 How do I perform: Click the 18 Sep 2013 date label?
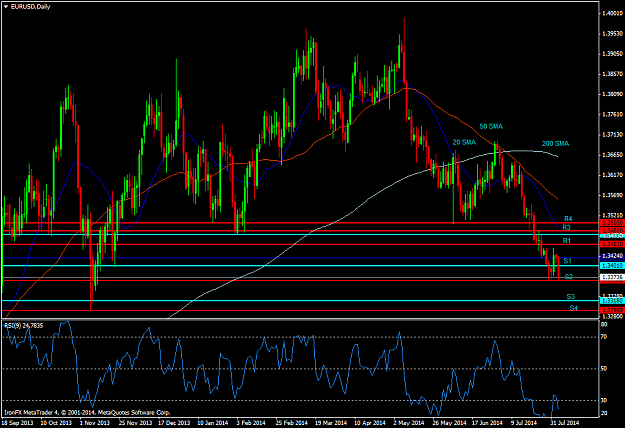18,422
